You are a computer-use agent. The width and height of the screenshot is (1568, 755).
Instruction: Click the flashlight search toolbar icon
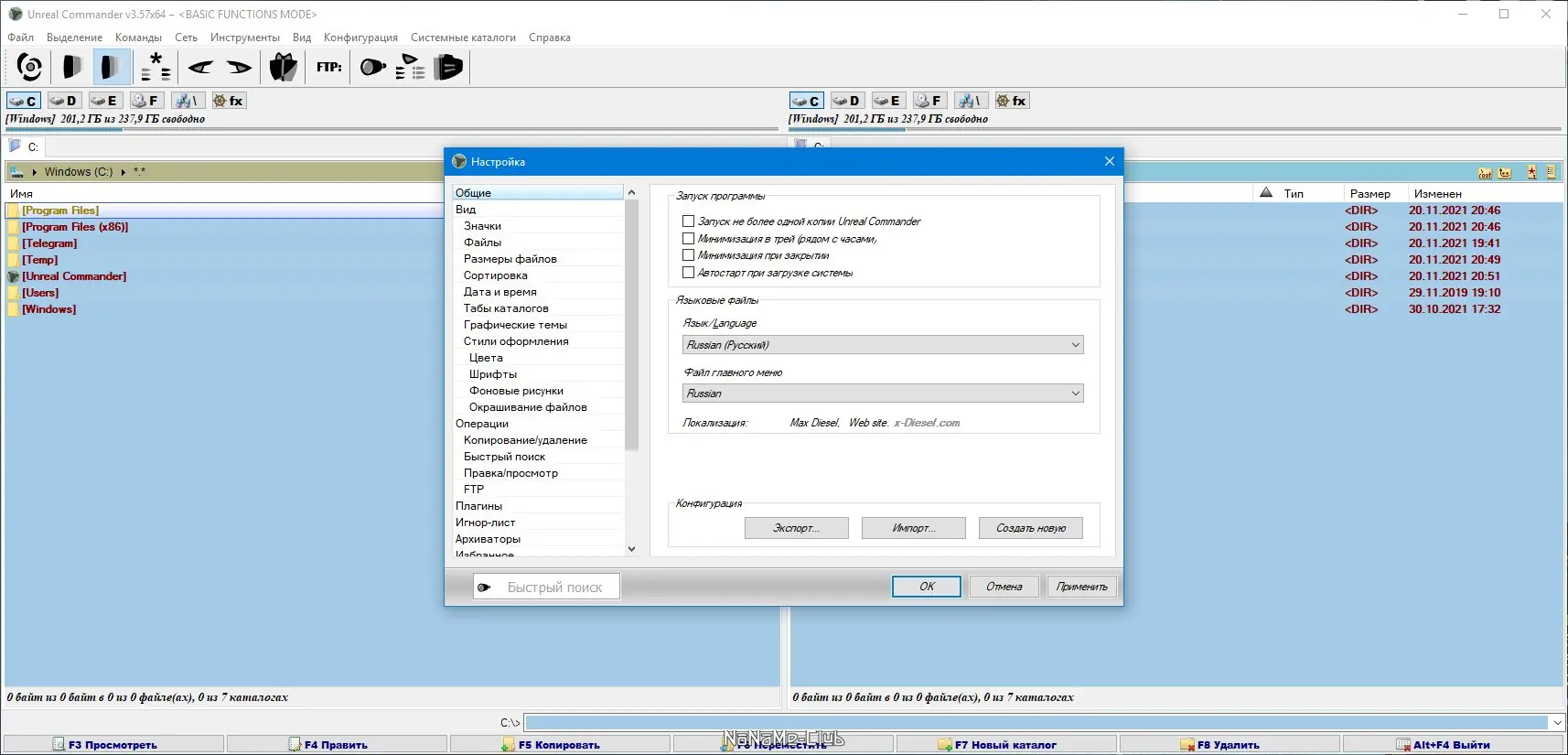372,67
